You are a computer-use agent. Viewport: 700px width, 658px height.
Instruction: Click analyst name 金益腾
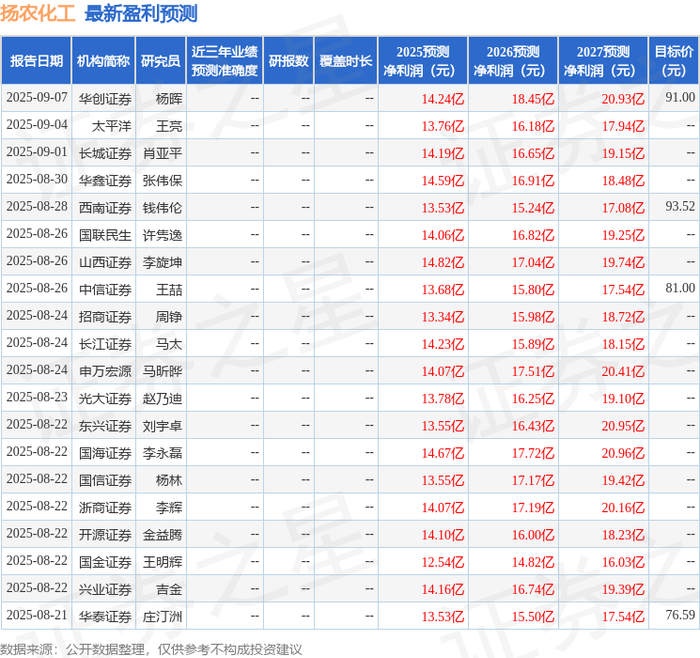point(162,534)
